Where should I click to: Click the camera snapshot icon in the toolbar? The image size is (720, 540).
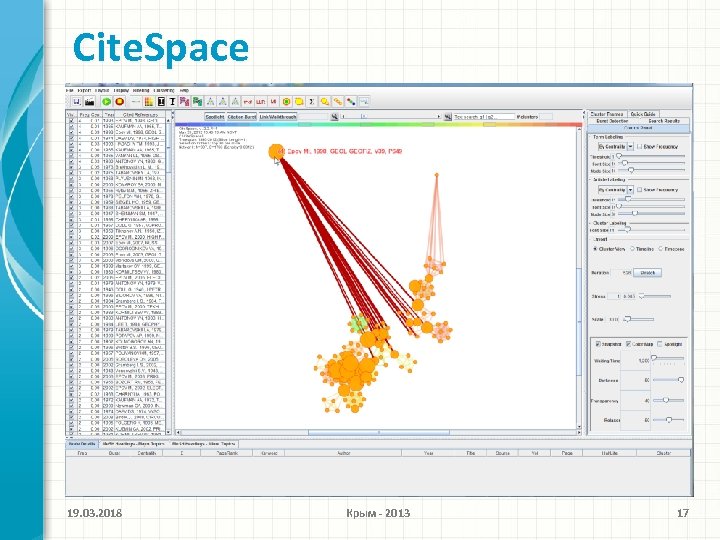[x=90, y=101]
